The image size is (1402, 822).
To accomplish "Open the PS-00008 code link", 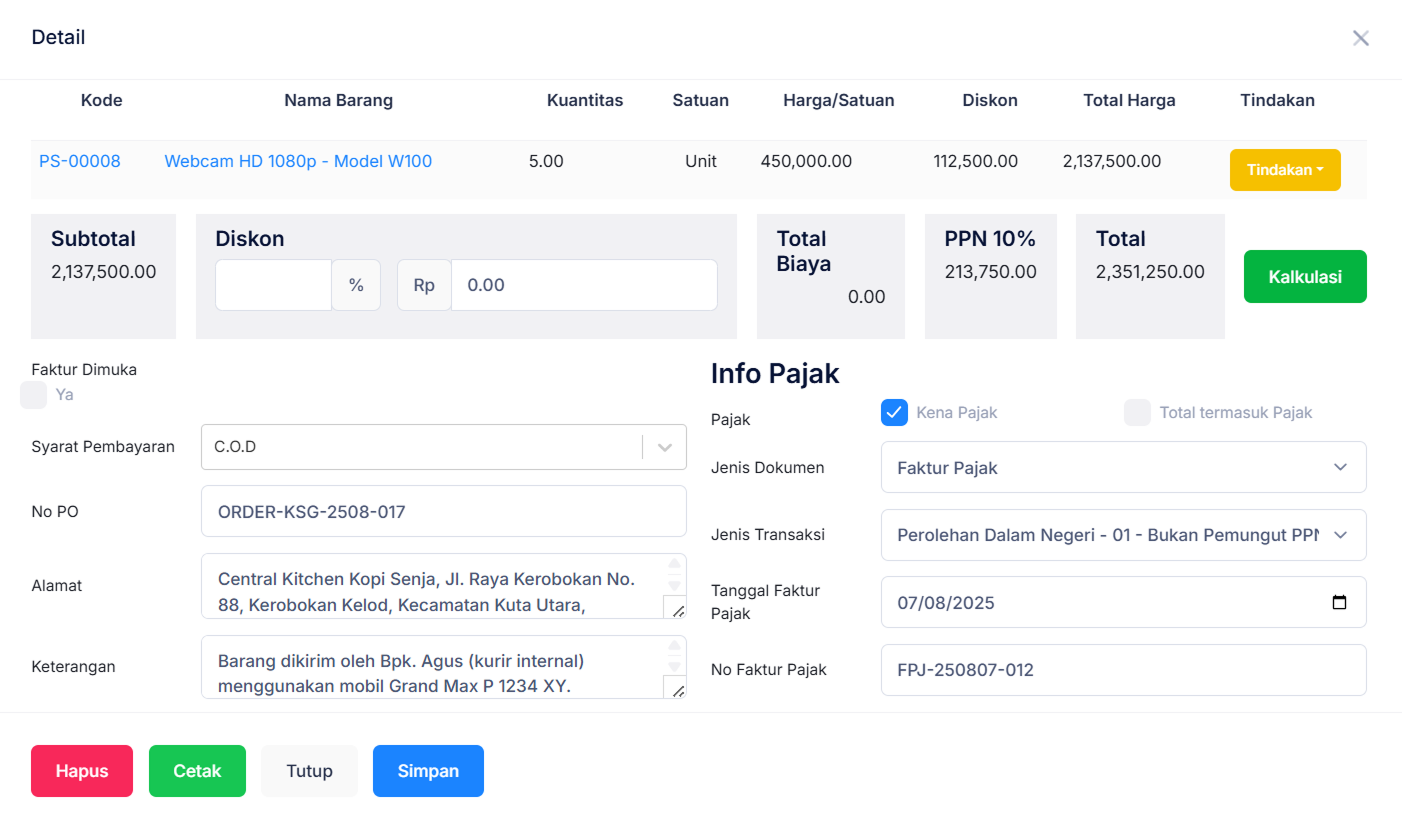I will click(x=79, y=161).
